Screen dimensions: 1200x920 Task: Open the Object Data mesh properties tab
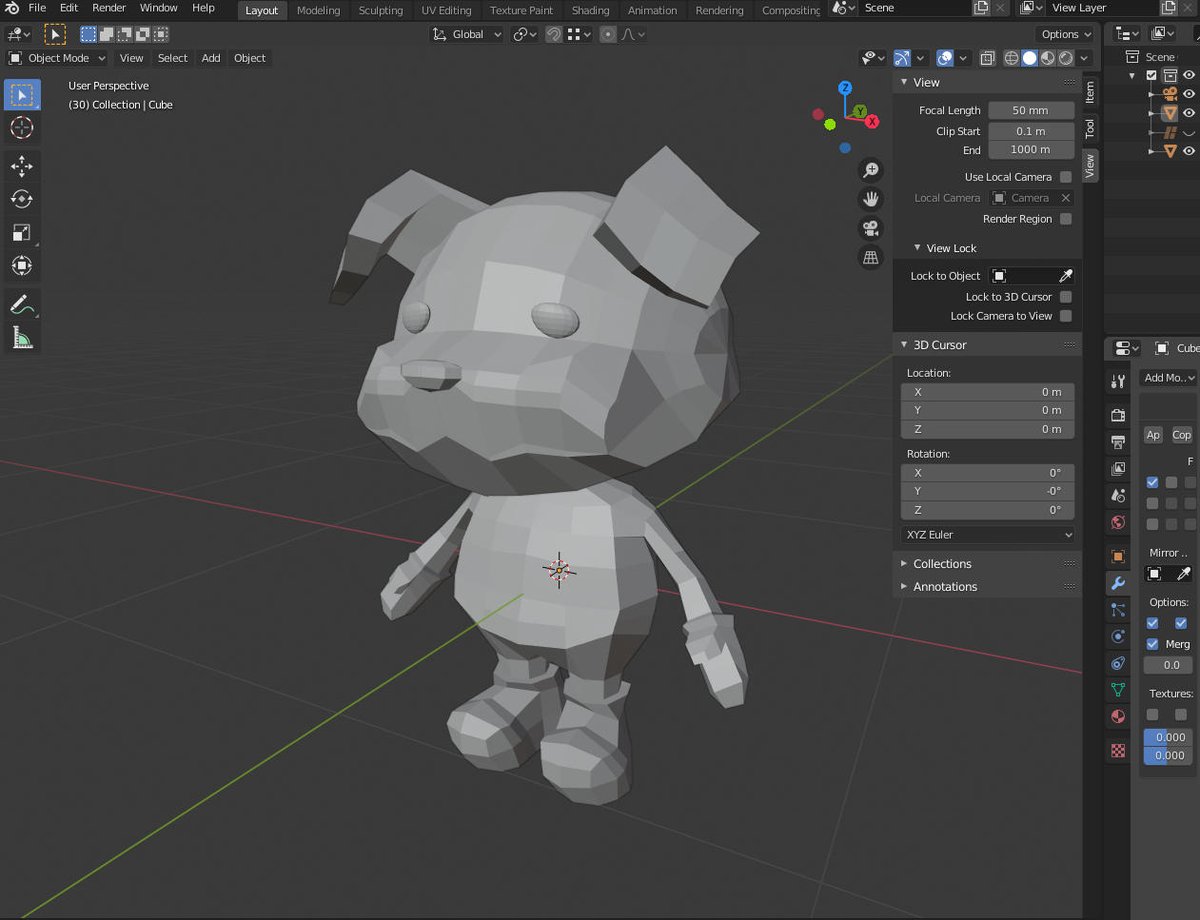click(x=1118, y=690)
